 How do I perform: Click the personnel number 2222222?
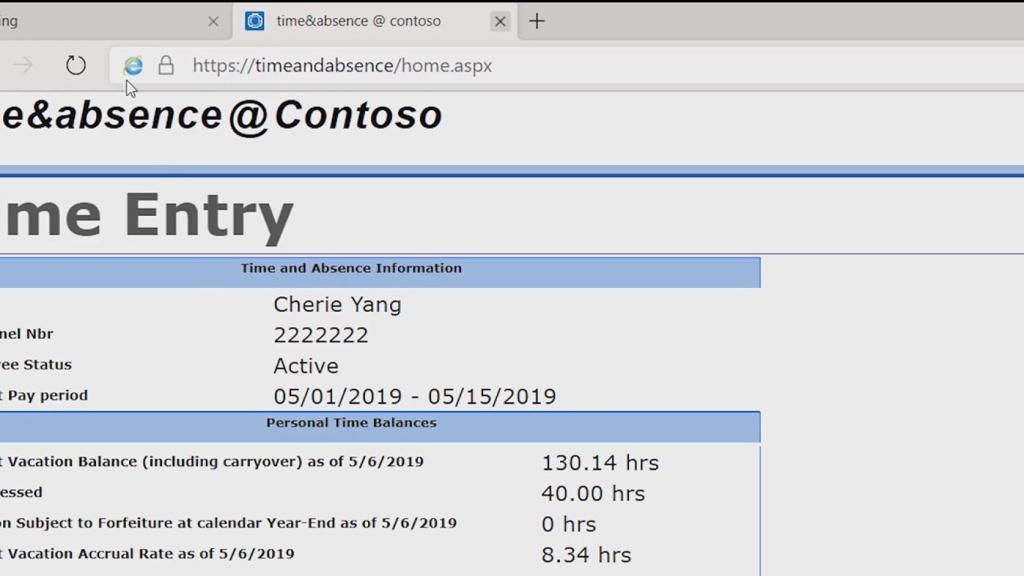321,335
